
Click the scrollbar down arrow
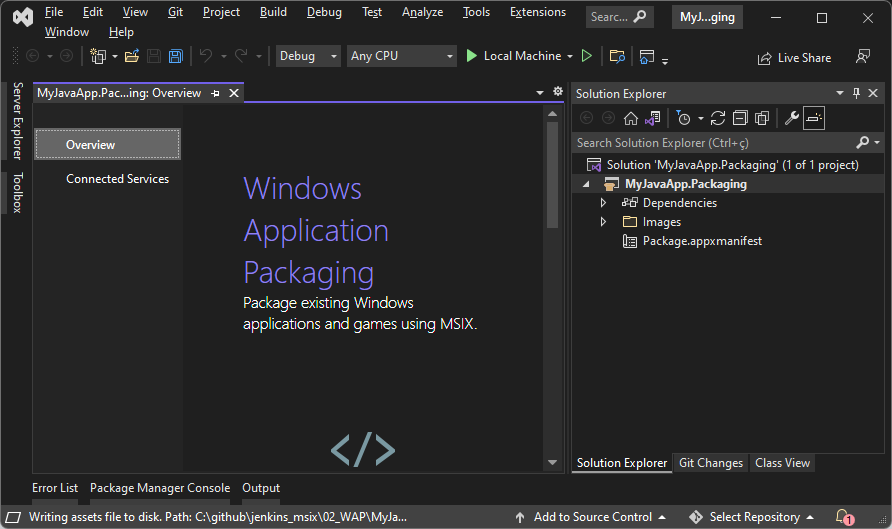click(552, 462)
